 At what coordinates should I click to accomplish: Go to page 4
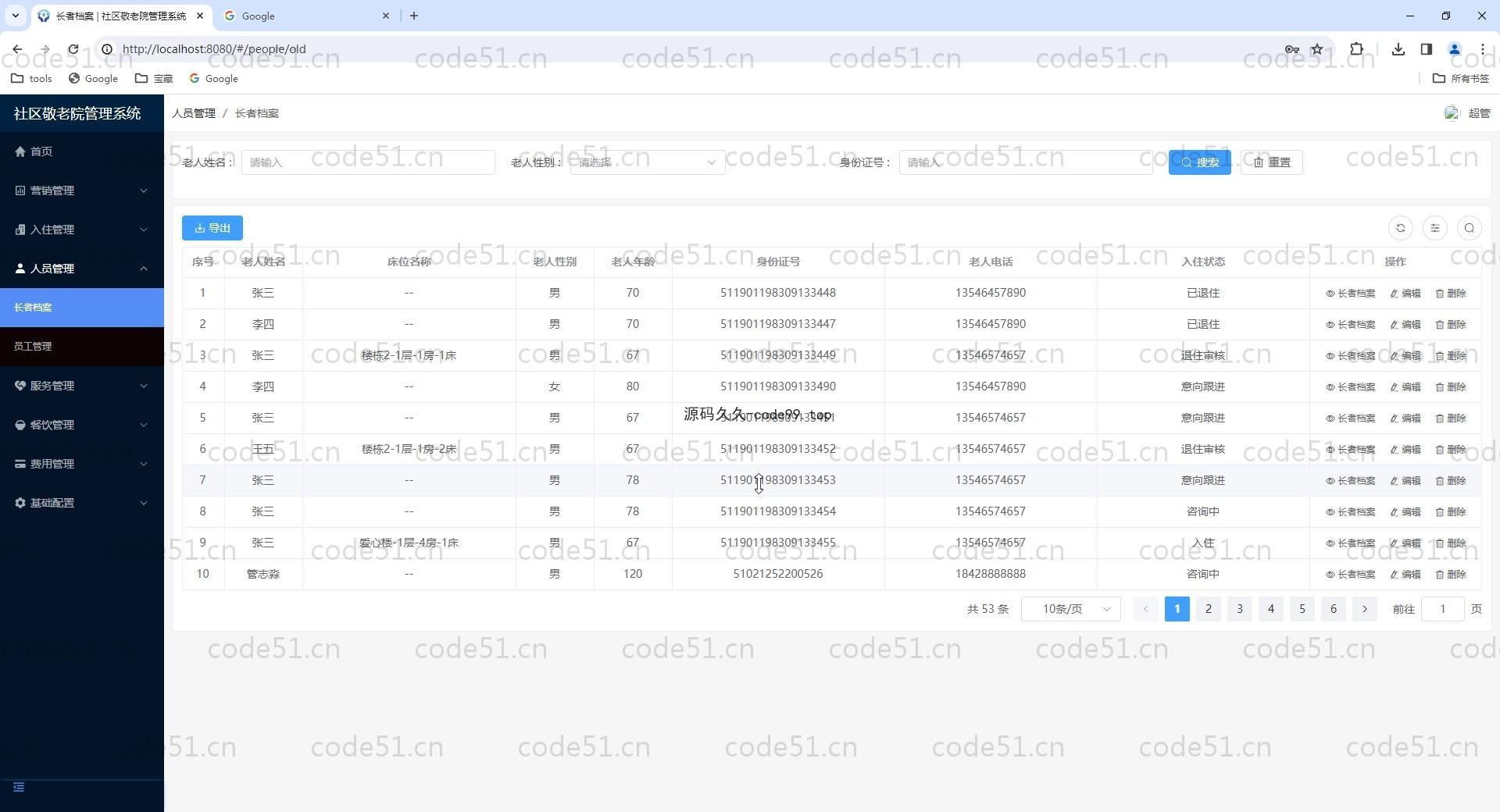coord(1271,609)
